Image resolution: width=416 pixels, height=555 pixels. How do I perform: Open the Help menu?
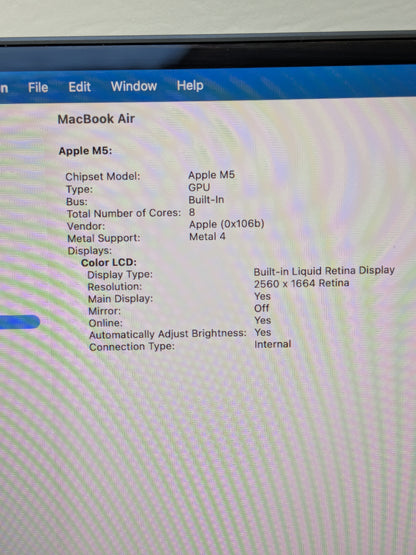[190, 85]
